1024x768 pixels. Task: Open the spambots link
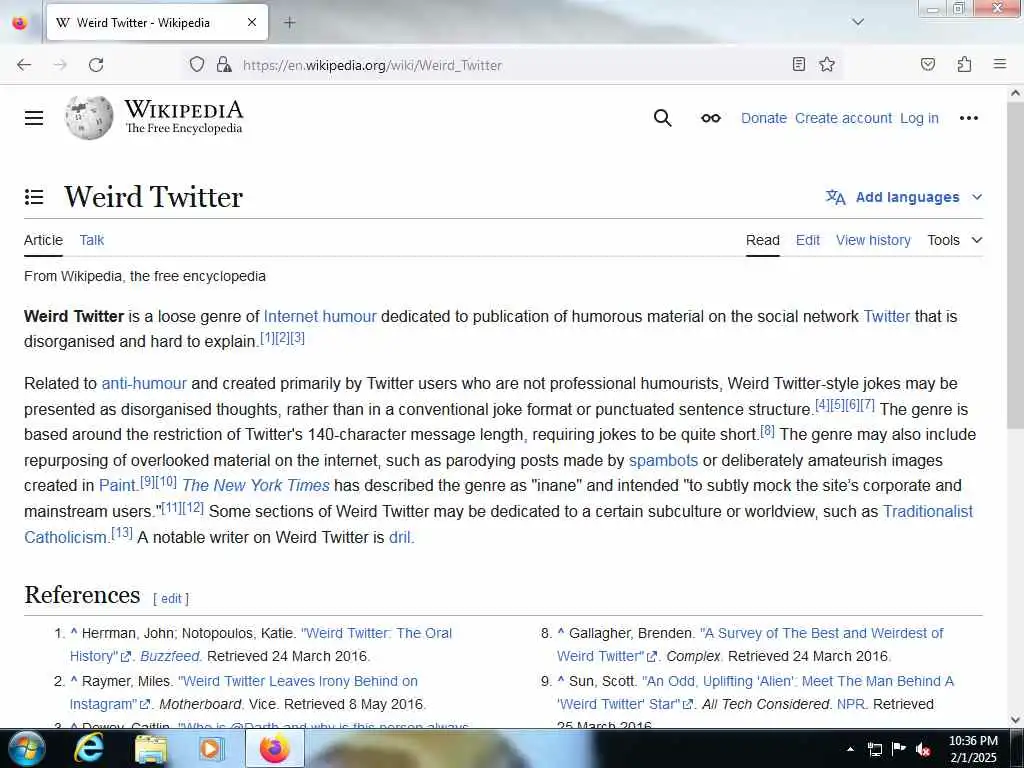pyautogui.click(x=663, y=460)
